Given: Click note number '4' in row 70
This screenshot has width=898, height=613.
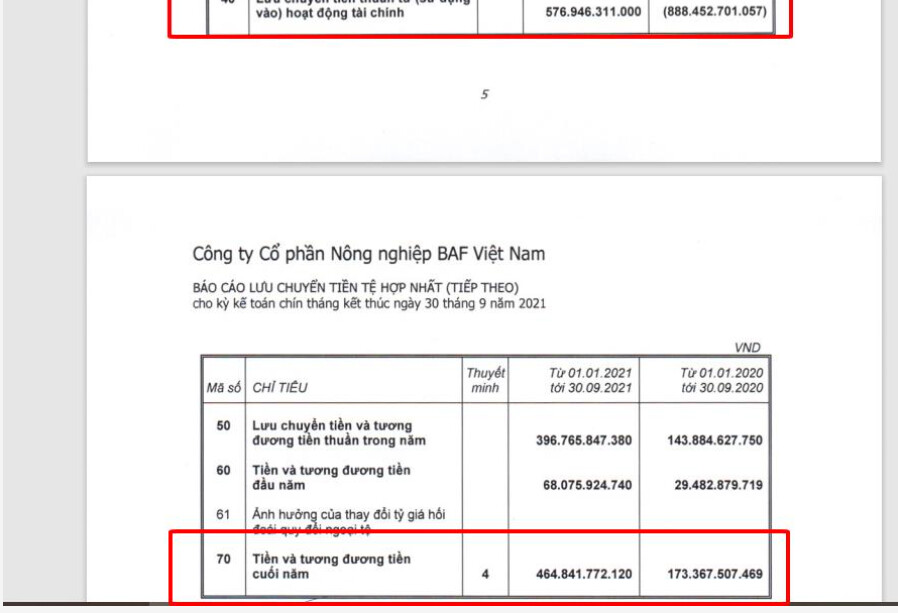Looking at the screenshot, I should pyautogui.click(x=485, y=574).
